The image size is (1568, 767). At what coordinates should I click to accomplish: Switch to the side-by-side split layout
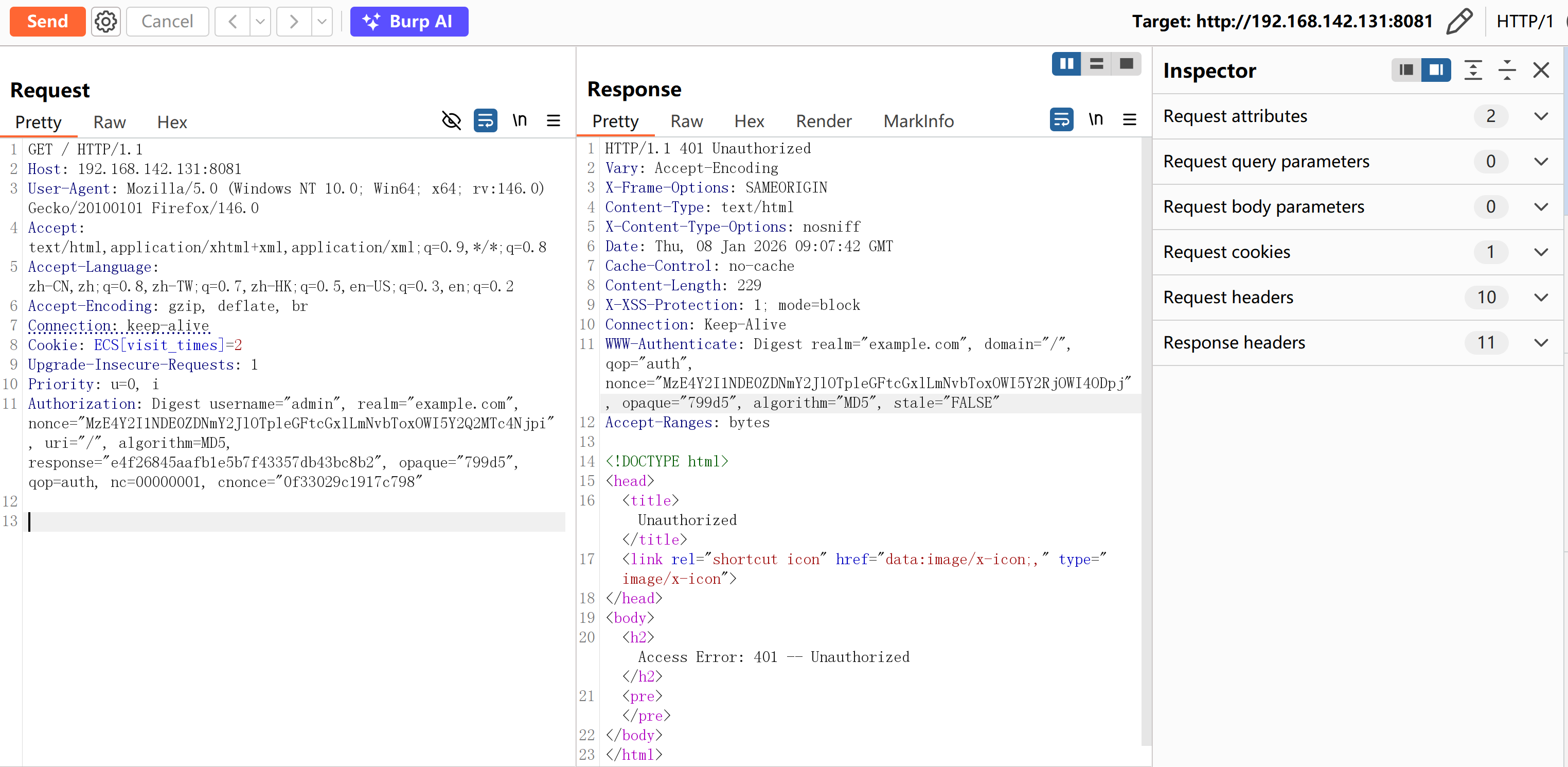pyautogui.click(x=1066, y=64)
